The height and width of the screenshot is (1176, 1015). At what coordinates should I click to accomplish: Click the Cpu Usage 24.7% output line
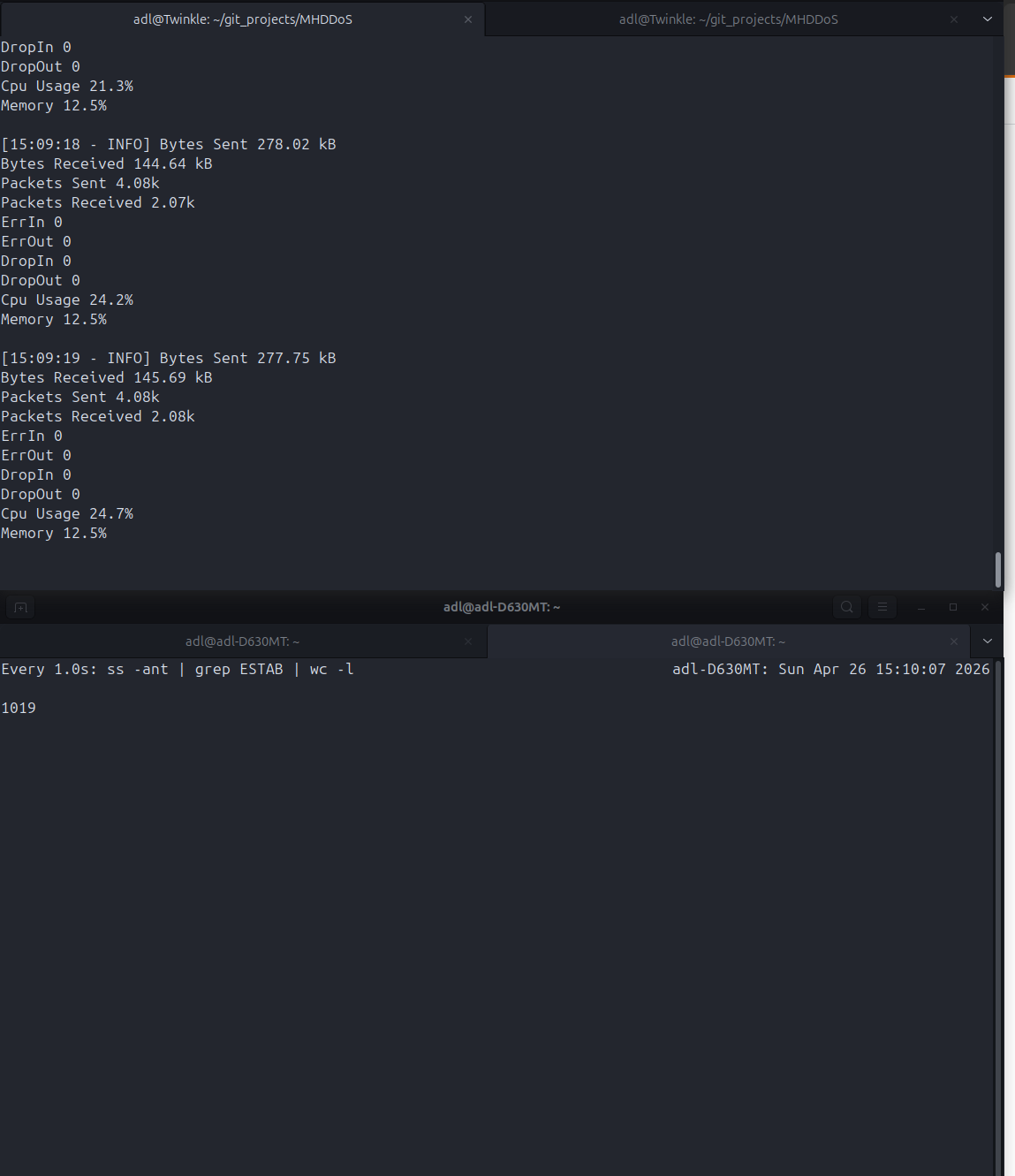click(x=67, y=513)
